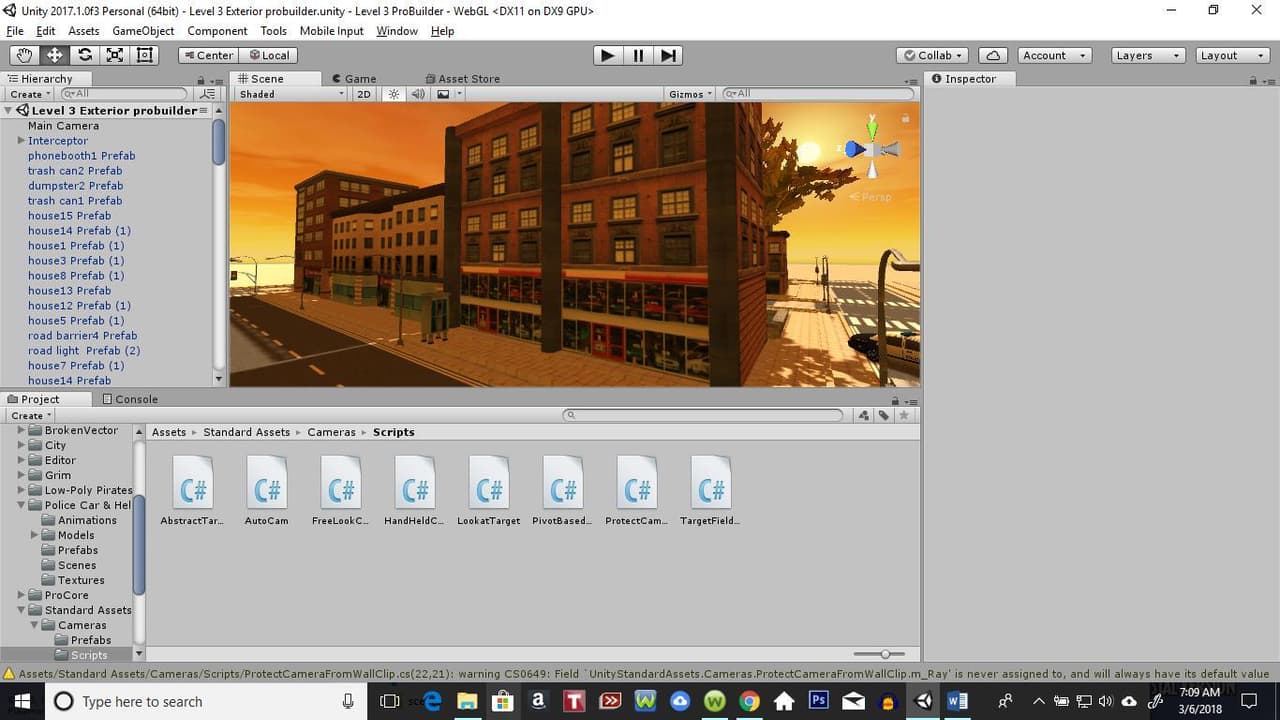This screenshot has width=1280, height=720.
Task: Click the Project search field
Action: 703,415
